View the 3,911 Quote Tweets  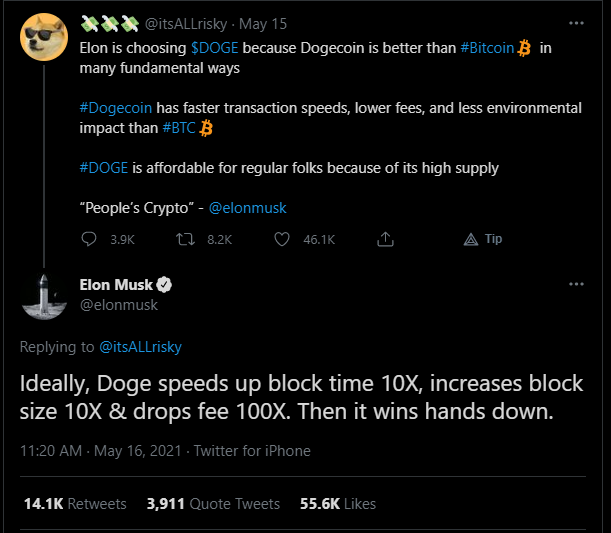[x=213, y=504]
